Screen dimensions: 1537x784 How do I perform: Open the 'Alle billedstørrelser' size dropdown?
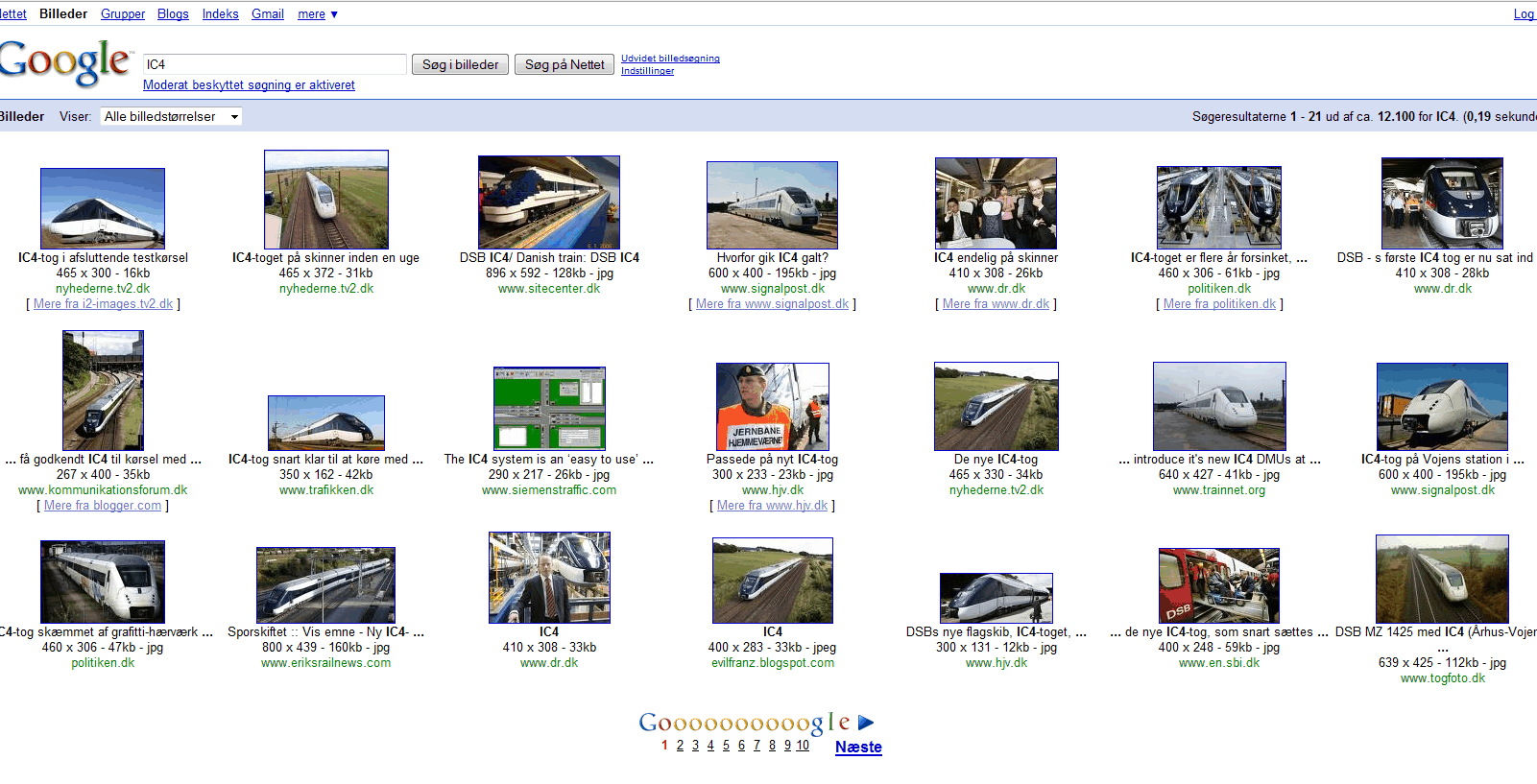point(171,116)
